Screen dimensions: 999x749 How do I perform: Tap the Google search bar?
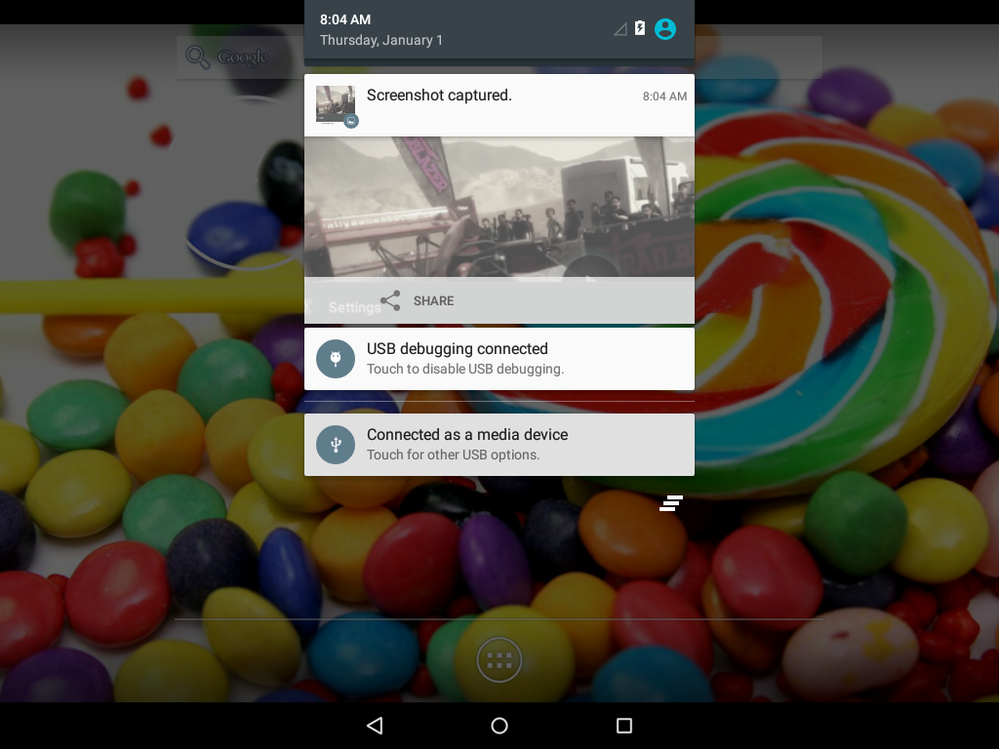click(x=499, y=57)
